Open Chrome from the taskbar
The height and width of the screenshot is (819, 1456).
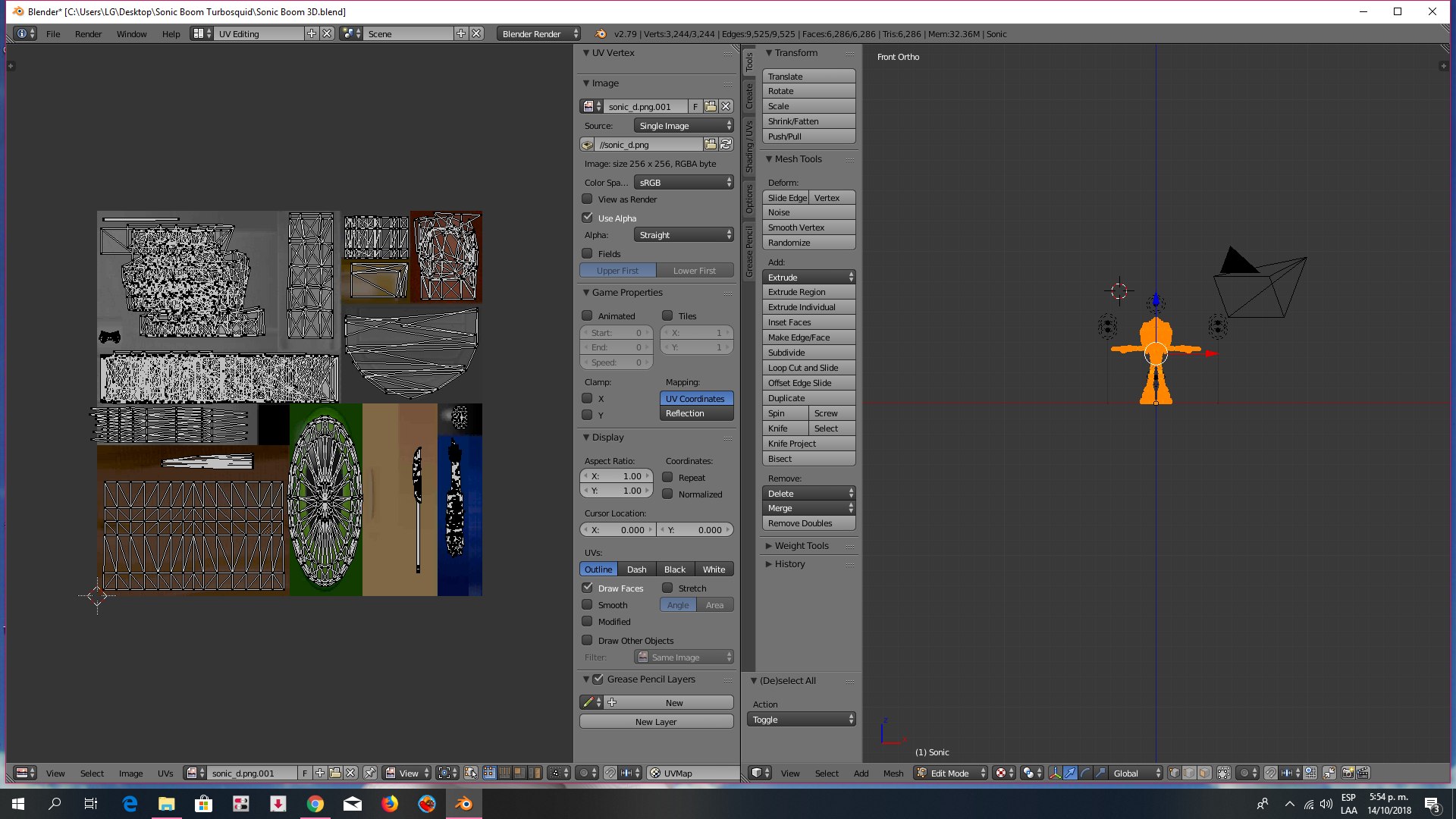[x=315, y=804]
